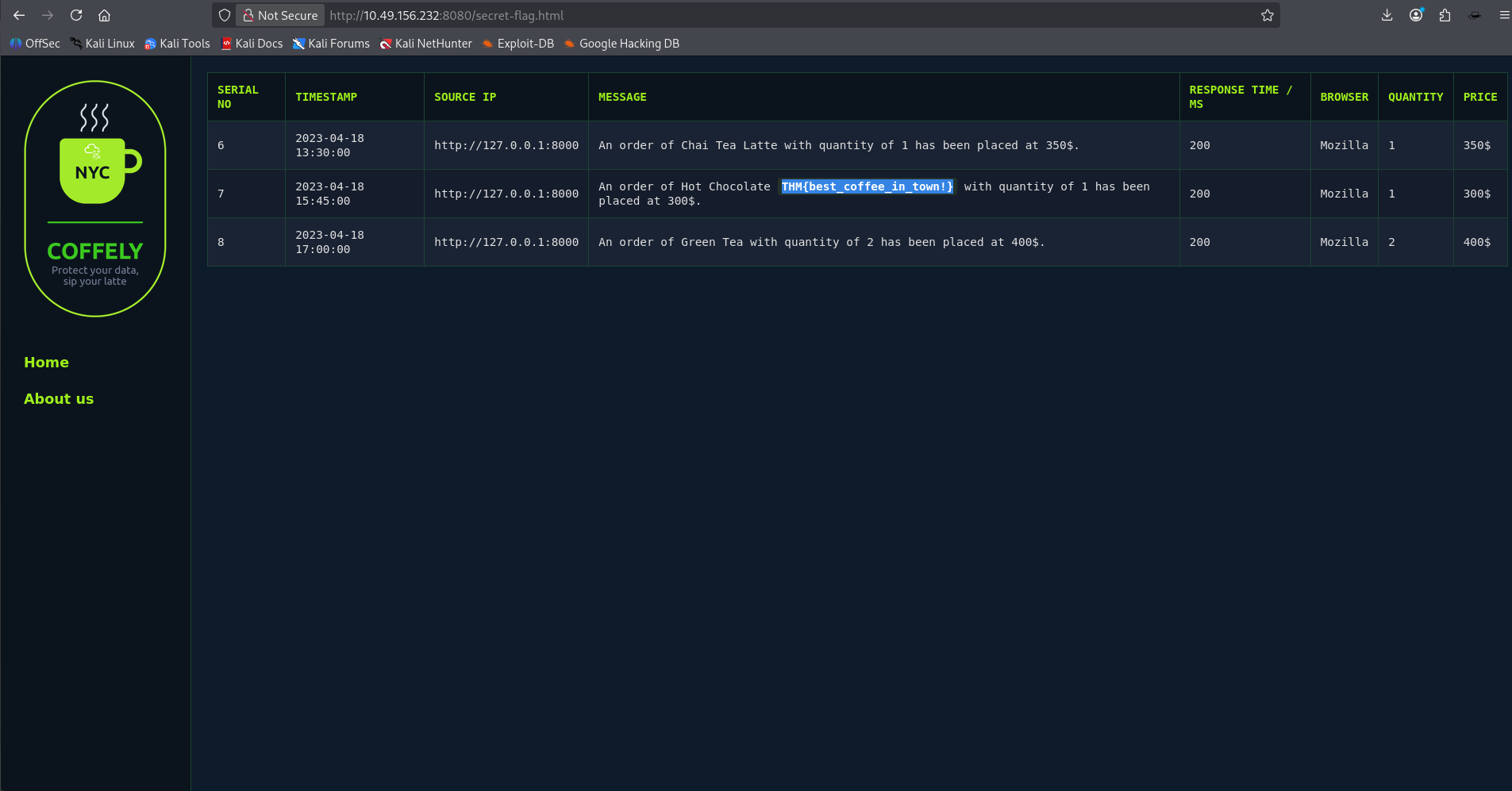Screen dimensions: 1512x791
Task: Open the tracking protection shield icon
Action: [x=225, y=15]
